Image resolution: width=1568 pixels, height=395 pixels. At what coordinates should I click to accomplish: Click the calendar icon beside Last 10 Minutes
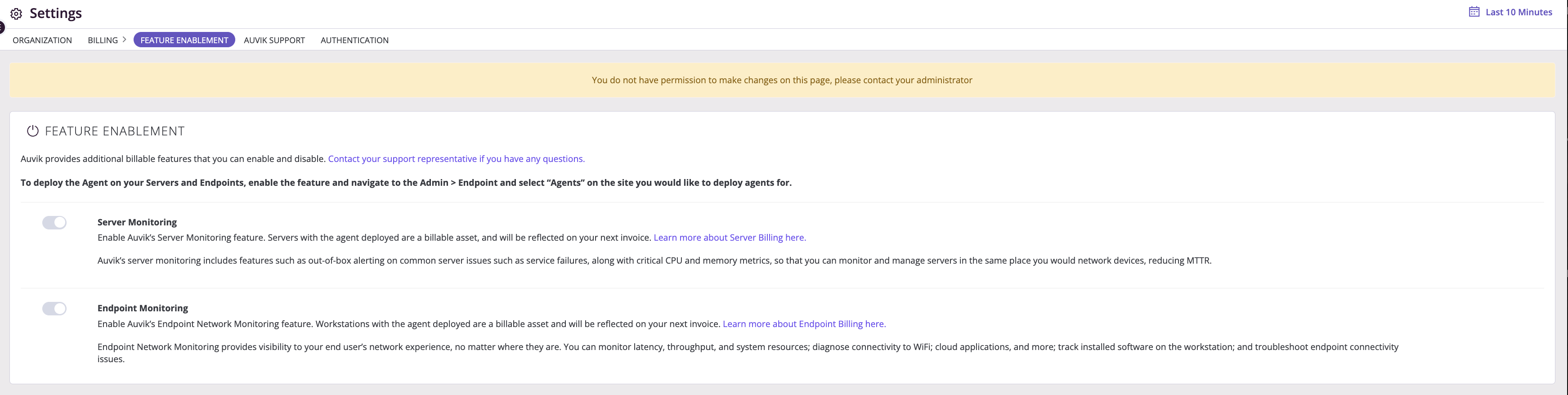[x=1474, y=12]
